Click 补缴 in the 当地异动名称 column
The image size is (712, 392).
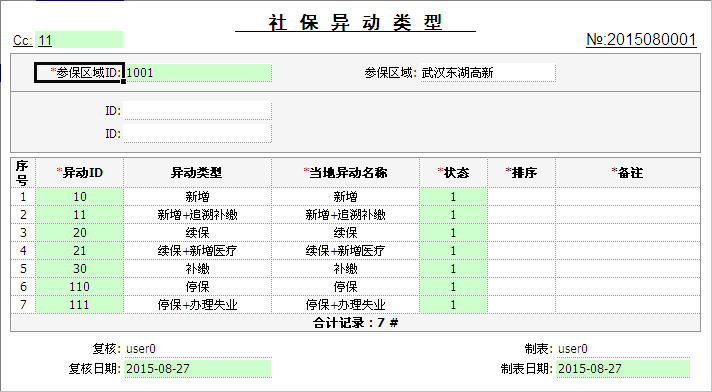345,268
